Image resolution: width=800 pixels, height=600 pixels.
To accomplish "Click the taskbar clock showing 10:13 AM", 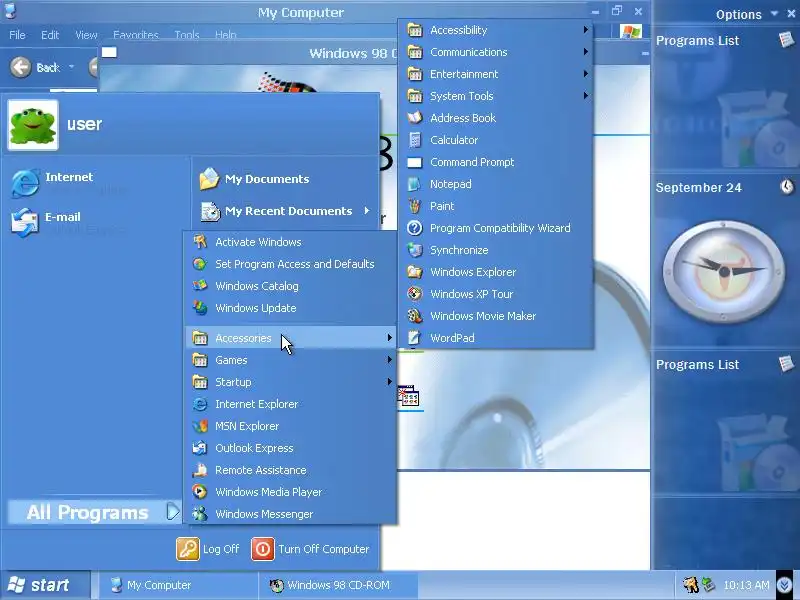I will pyautogui.click(x=746, y=585).
